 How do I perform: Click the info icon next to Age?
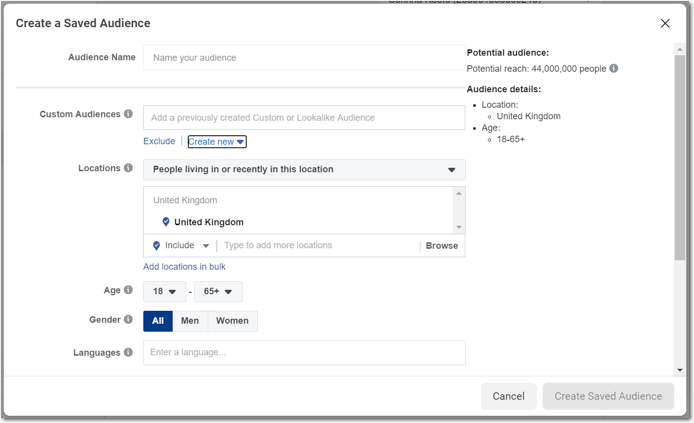[128, 290]
